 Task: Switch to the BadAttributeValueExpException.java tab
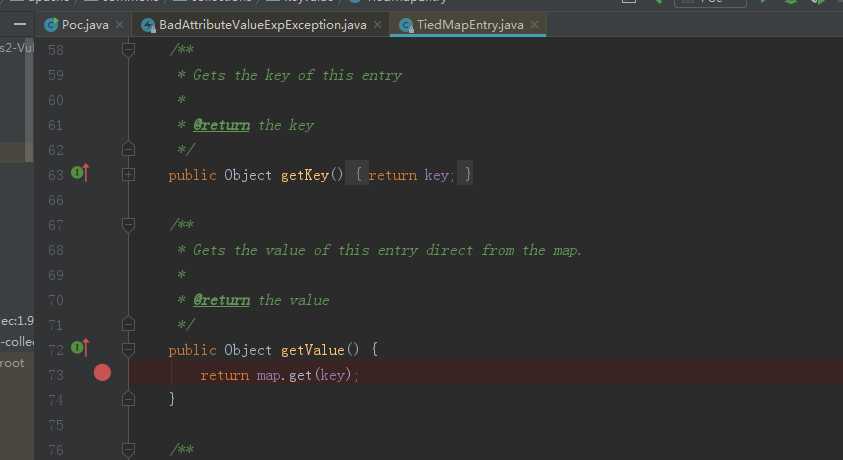262,25
